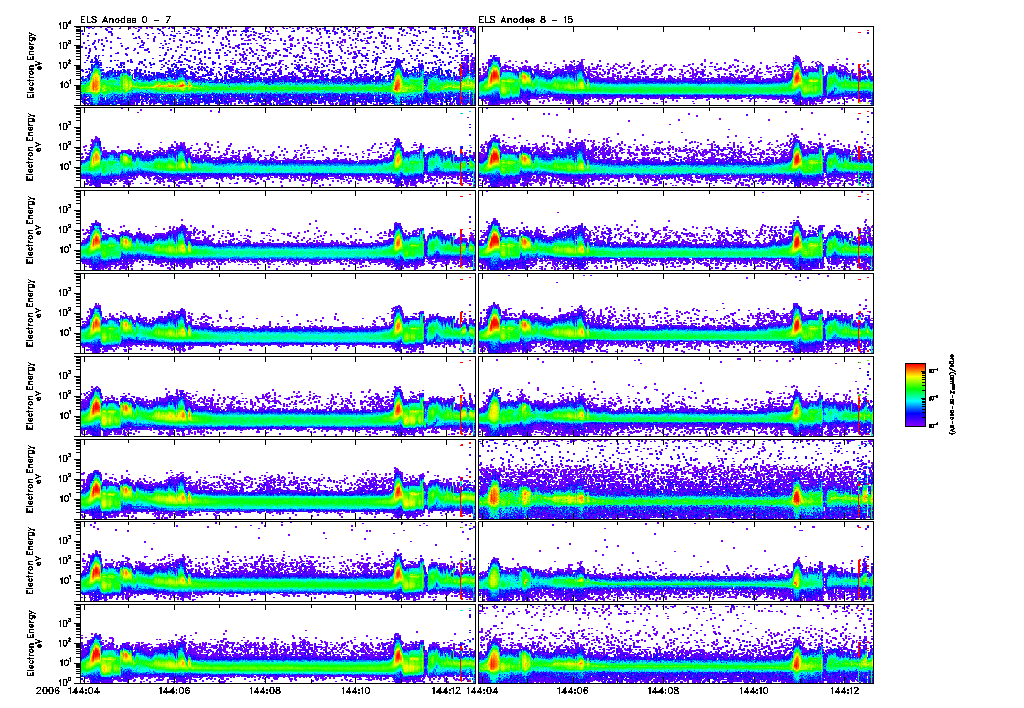Select the 144:08 tick label under Anodes 8-15
The width and height of the screenshot is (1024, 708).
click(x=664, y=690)
